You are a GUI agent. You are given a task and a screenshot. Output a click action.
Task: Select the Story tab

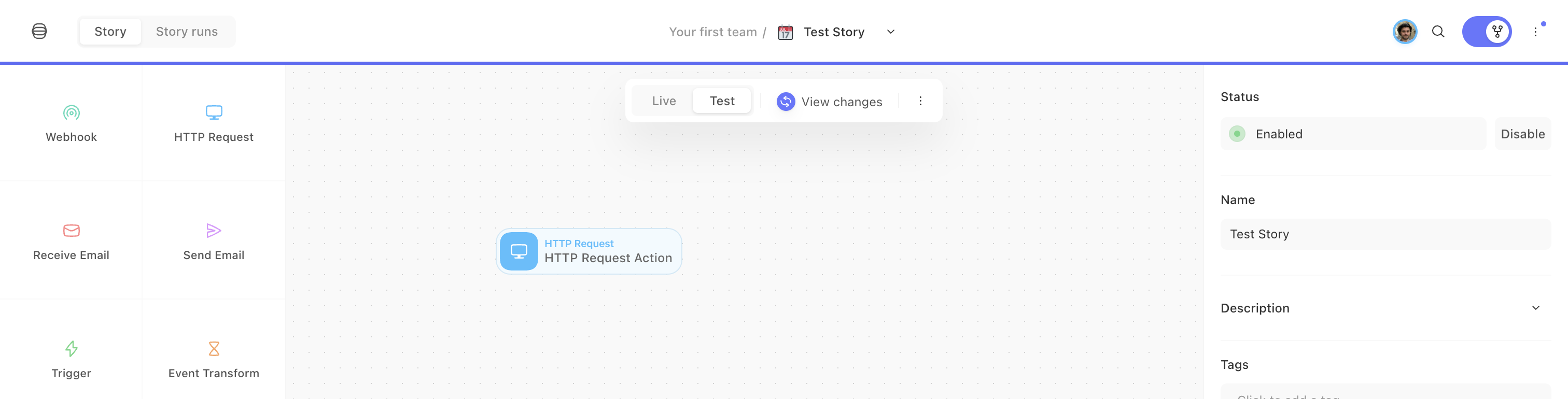110,32
